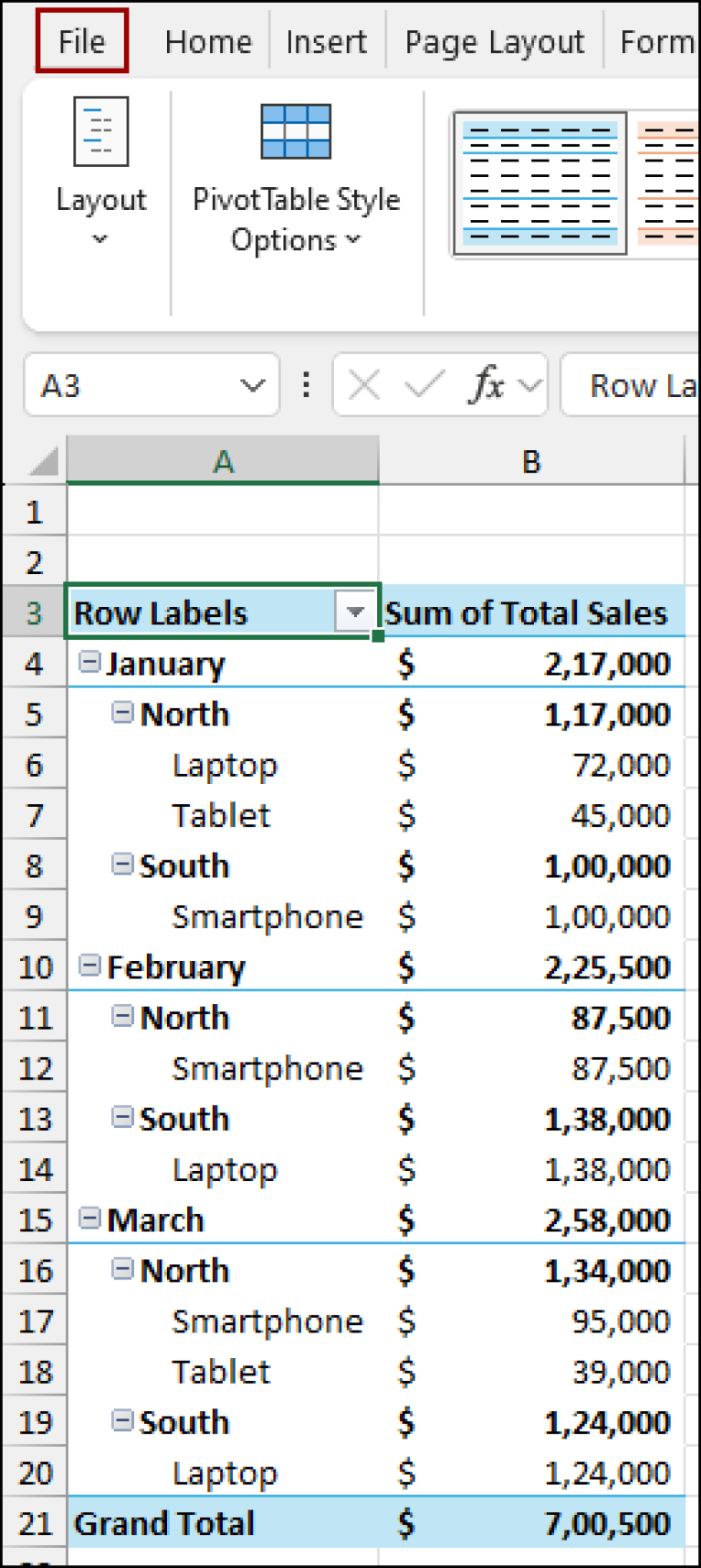Click the Select All corner triangle

point(42,462)
